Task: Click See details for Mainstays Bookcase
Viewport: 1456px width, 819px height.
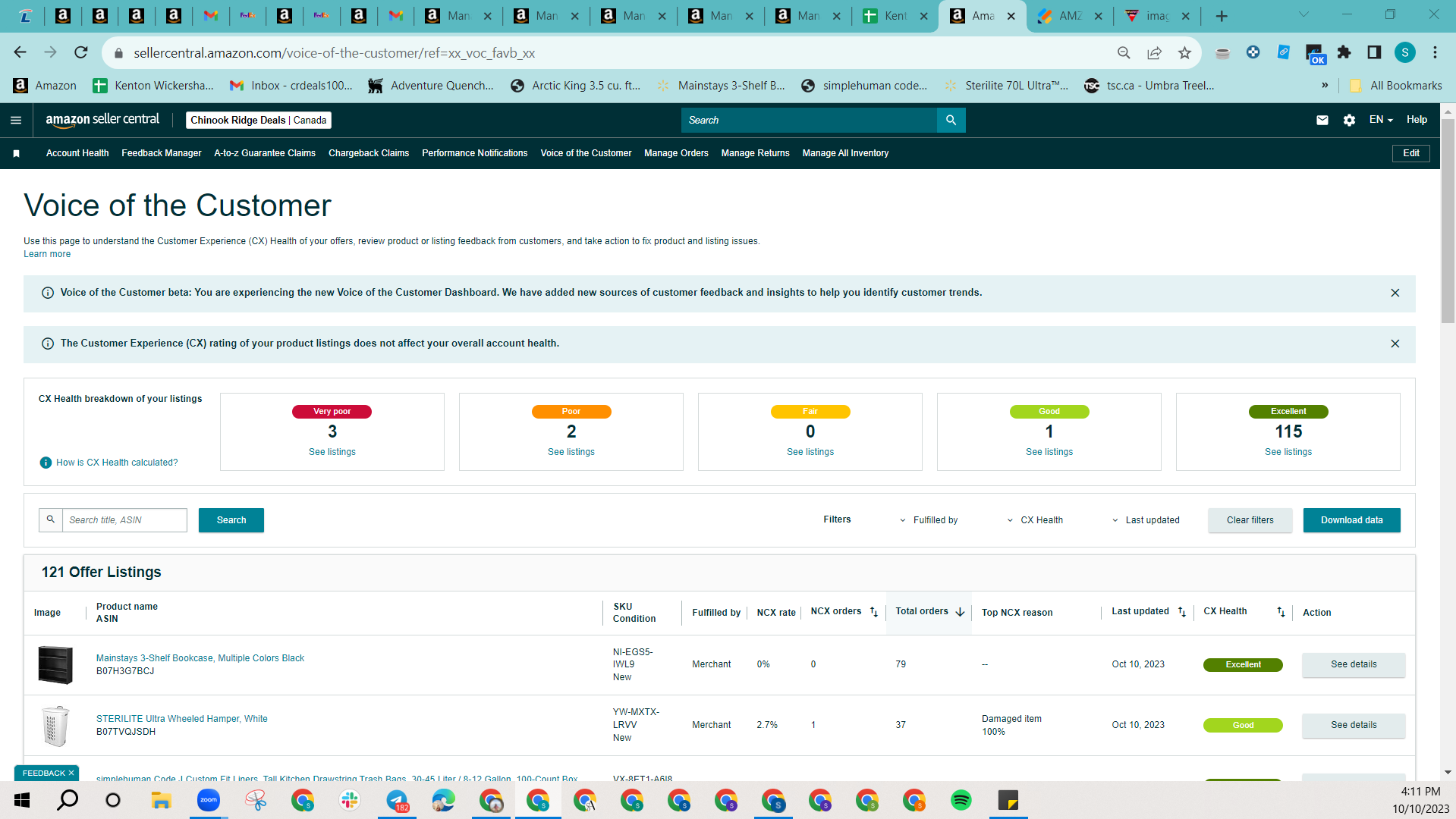Action: [1354, 664]
